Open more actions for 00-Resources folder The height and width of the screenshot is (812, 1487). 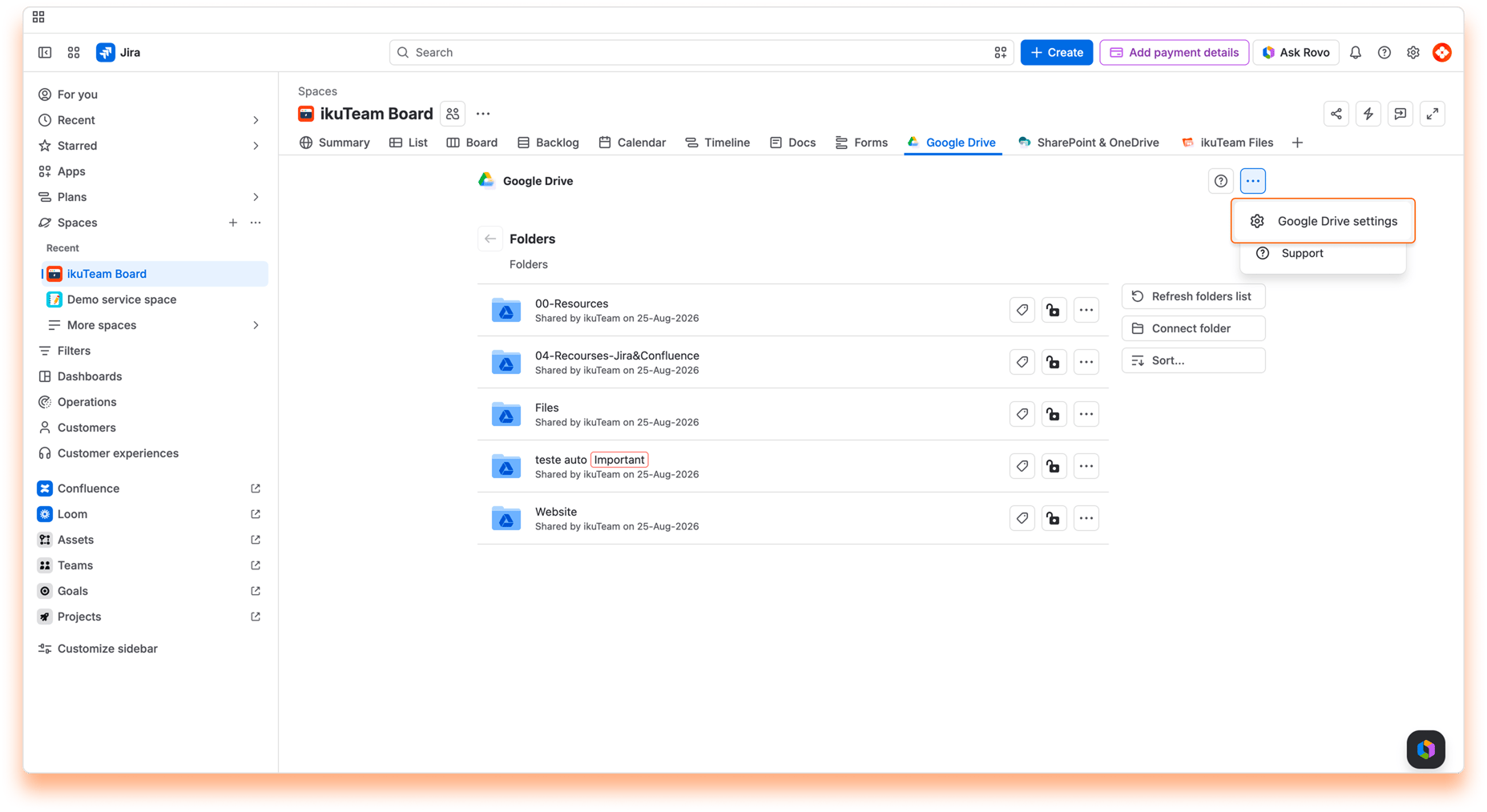[1086, 310]
